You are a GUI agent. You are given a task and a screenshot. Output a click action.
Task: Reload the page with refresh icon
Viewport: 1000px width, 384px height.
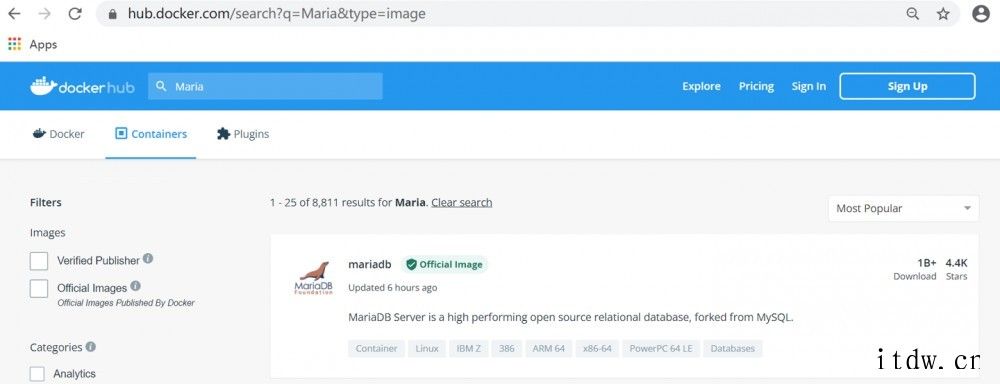click(x=75, y=13)
